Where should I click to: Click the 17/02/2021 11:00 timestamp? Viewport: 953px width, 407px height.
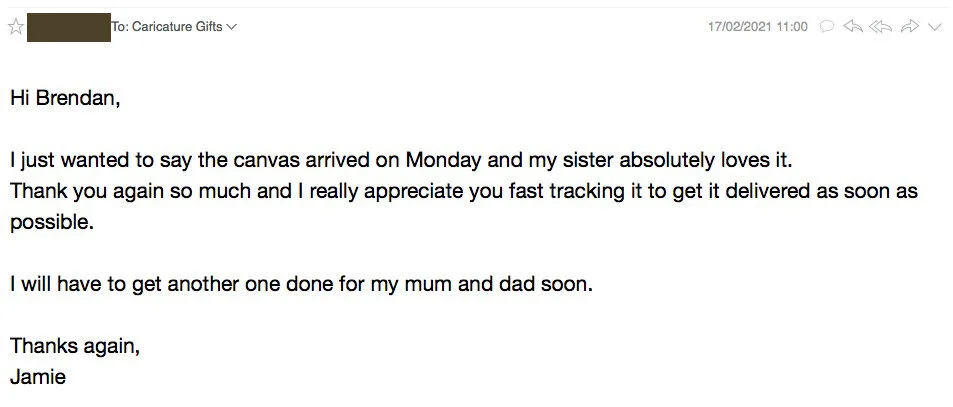pos(757,27)
